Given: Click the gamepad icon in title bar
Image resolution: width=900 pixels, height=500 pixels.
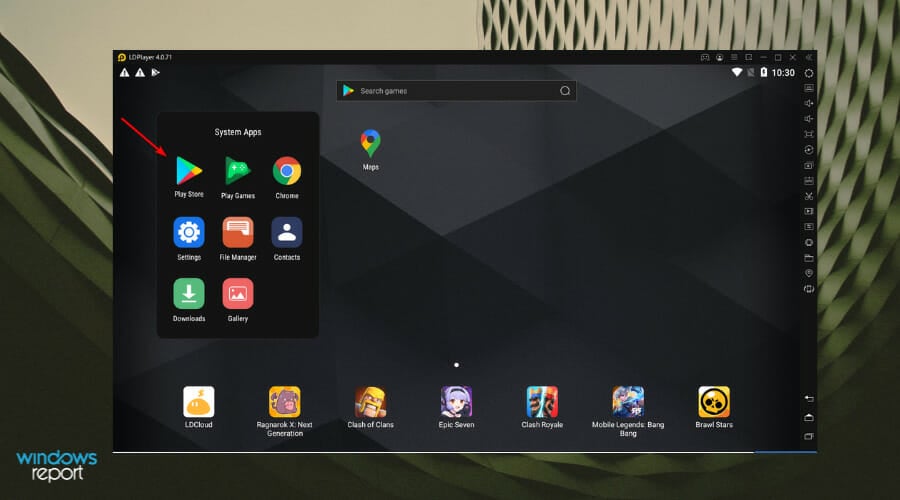Looking at the screenshot, I should click(705, 57).
